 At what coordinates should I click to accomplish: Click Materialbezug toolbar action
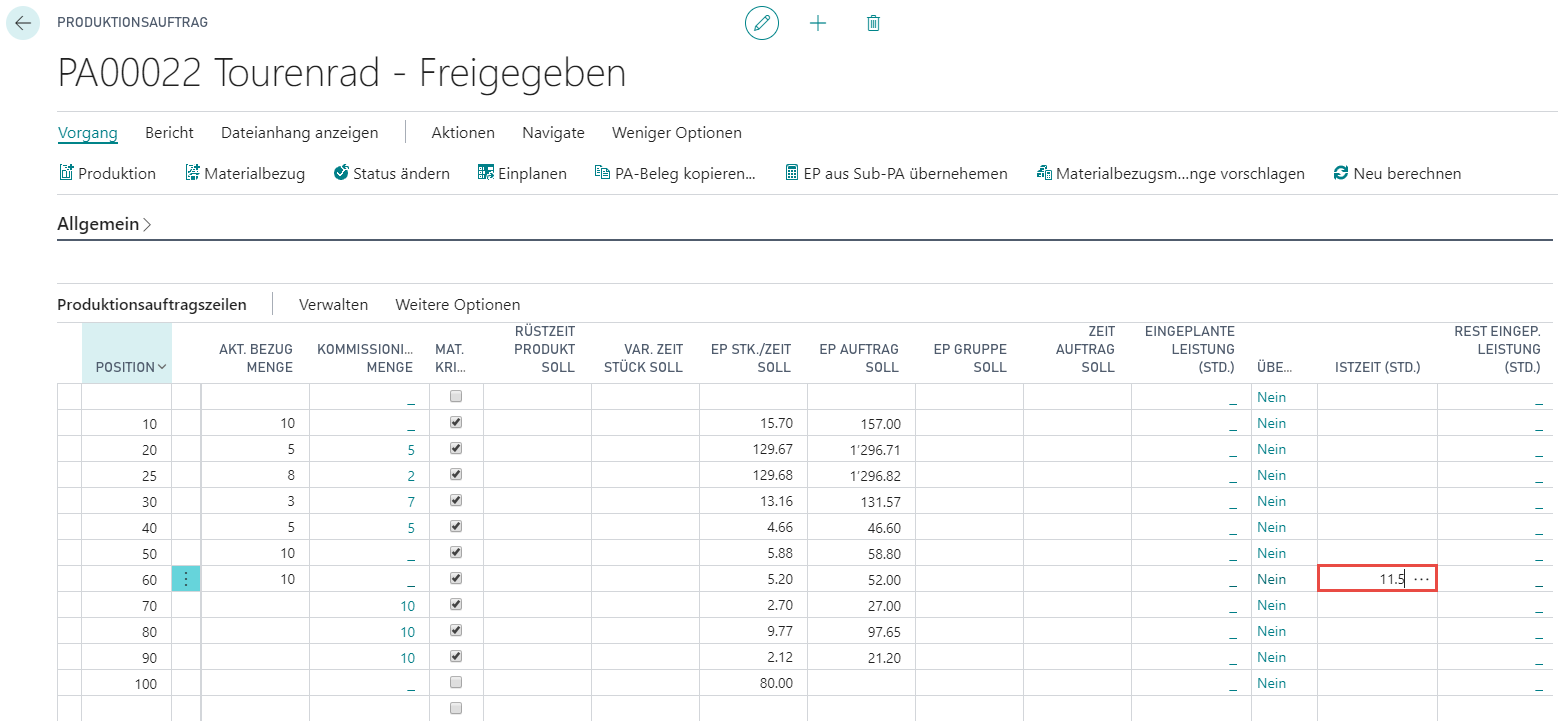coord(245,173)
